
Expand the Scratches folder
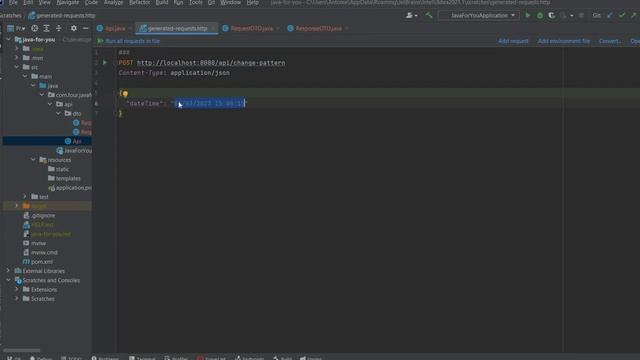tap(17, 299)
